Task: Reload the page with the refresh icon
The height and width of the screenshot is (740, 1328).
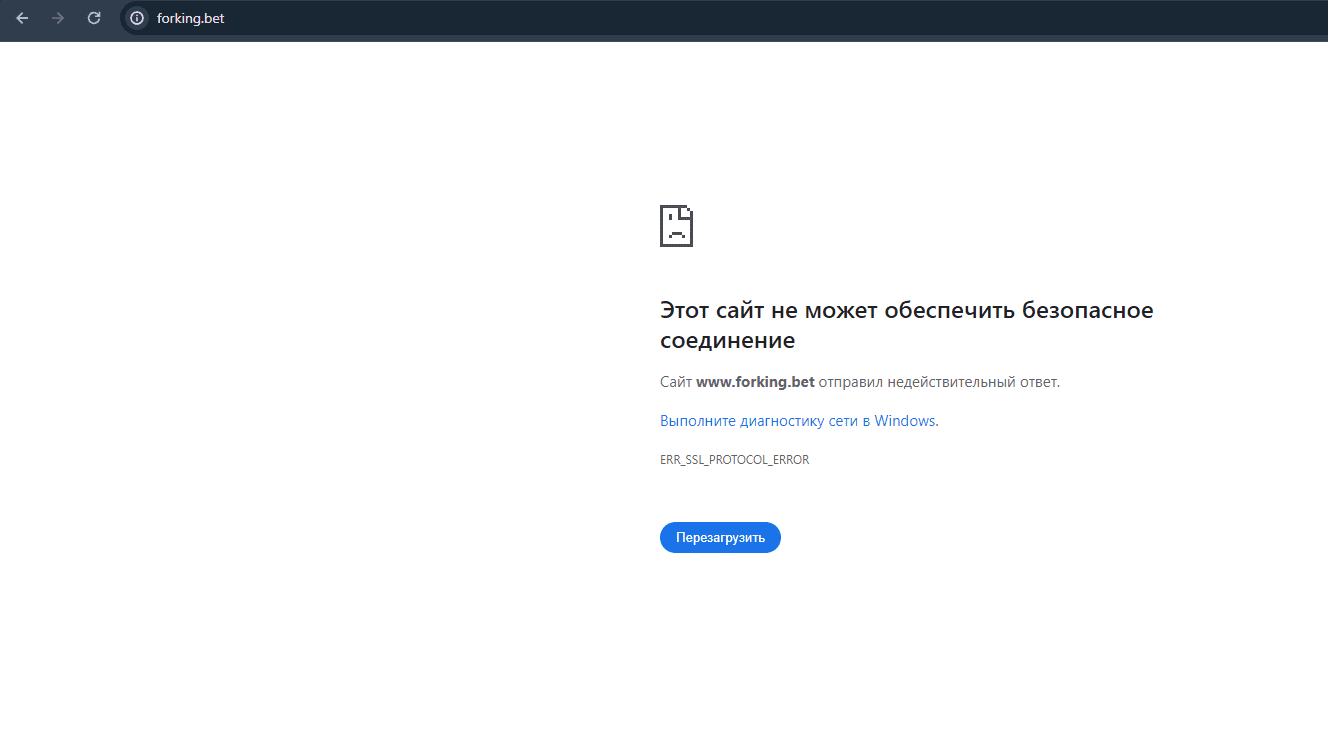Action: [94, 18]
